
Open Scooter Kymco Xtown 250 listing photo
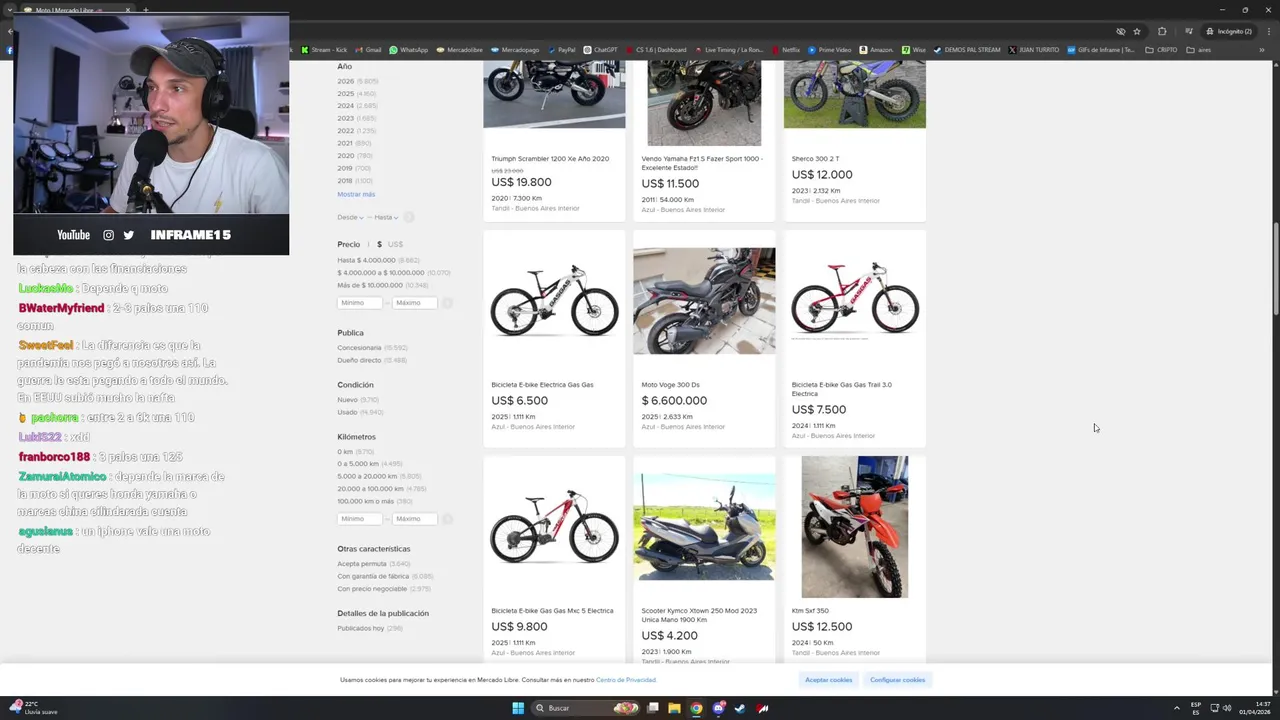coord(704,527)
